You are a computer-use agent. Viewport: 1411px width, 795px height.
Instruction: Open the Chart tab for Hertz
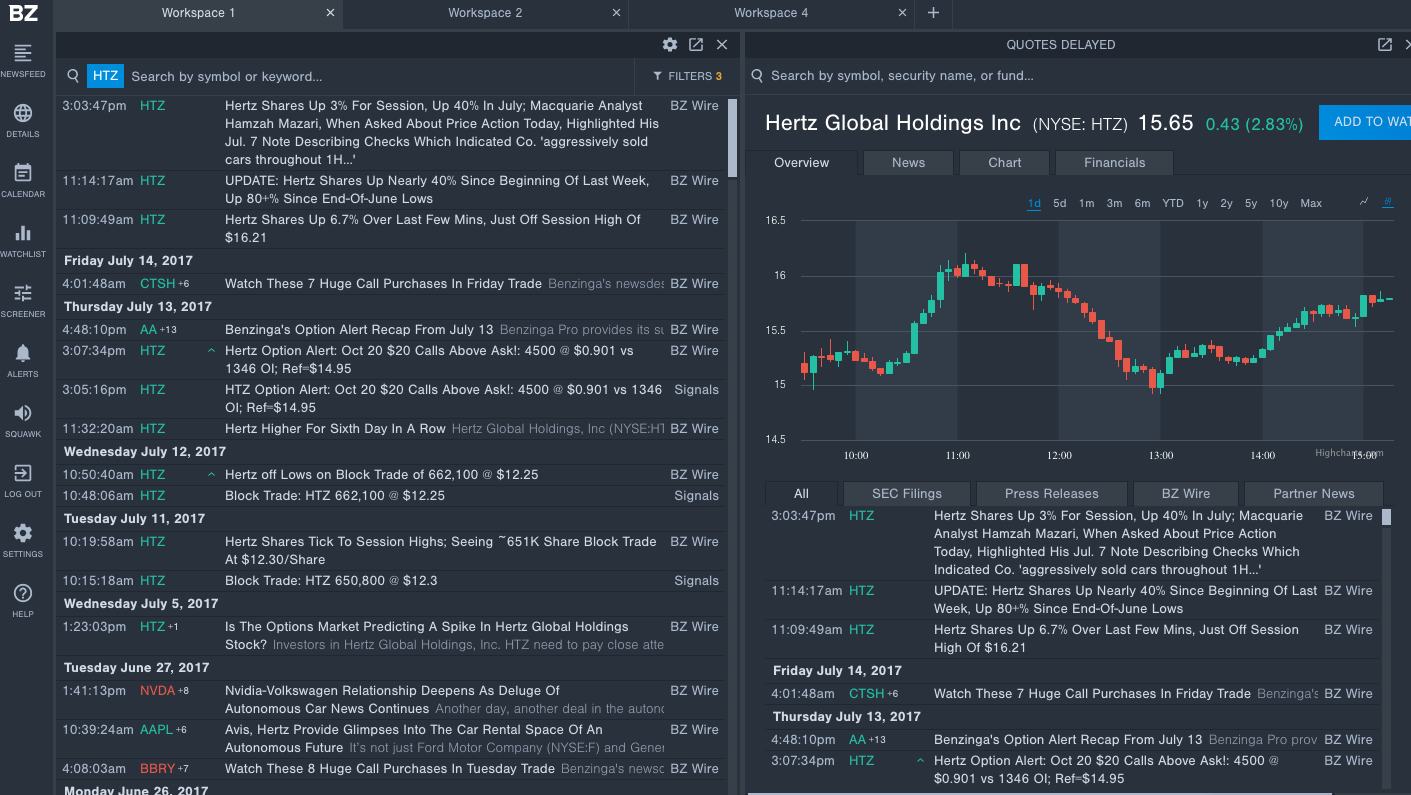[1005, 163]
